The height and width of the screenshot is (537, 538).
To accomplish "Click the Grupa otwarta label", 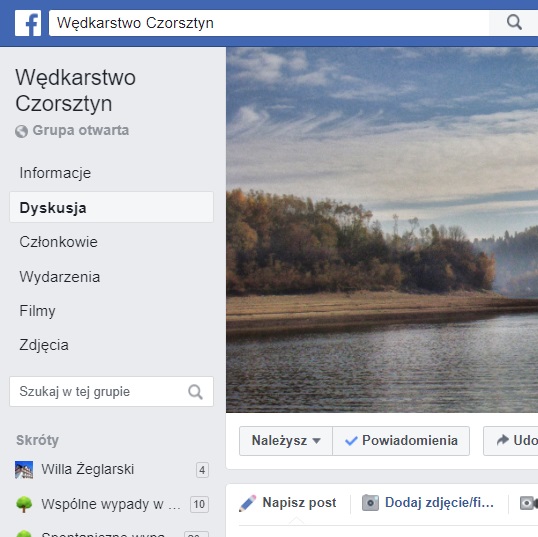I will [81, 130].
